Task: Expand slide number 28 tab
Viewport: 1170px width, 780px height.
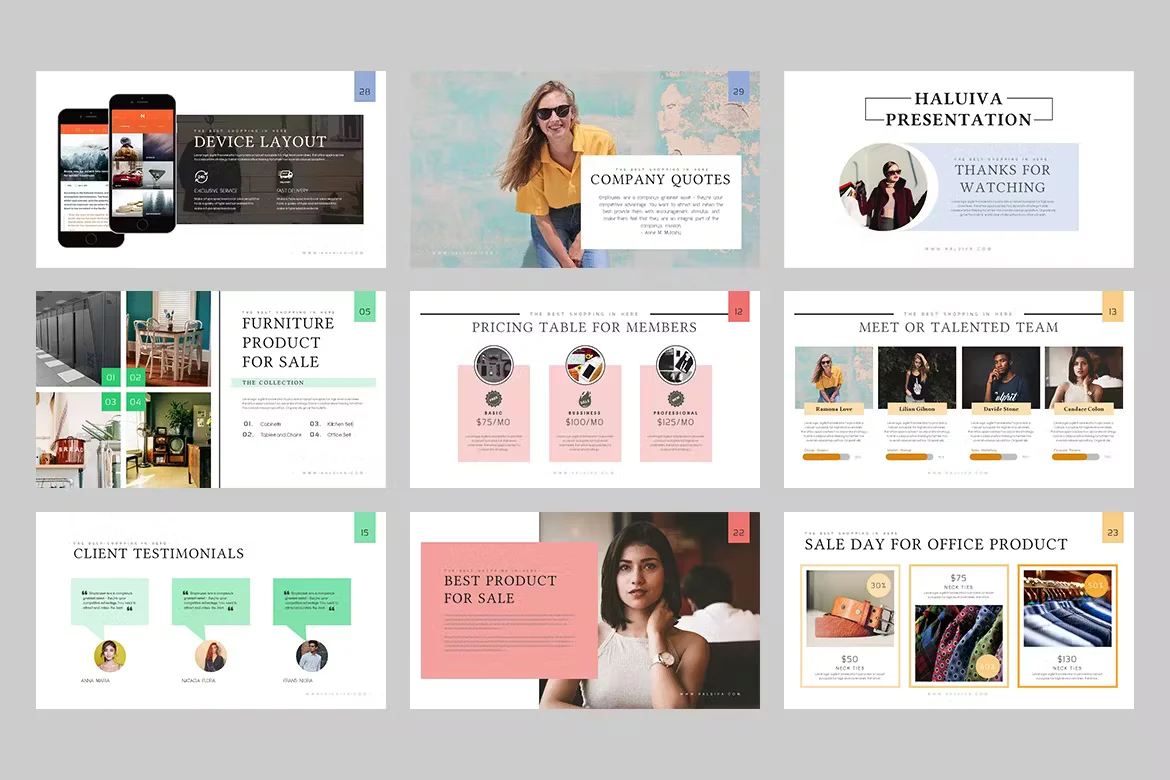Action: 365,88
